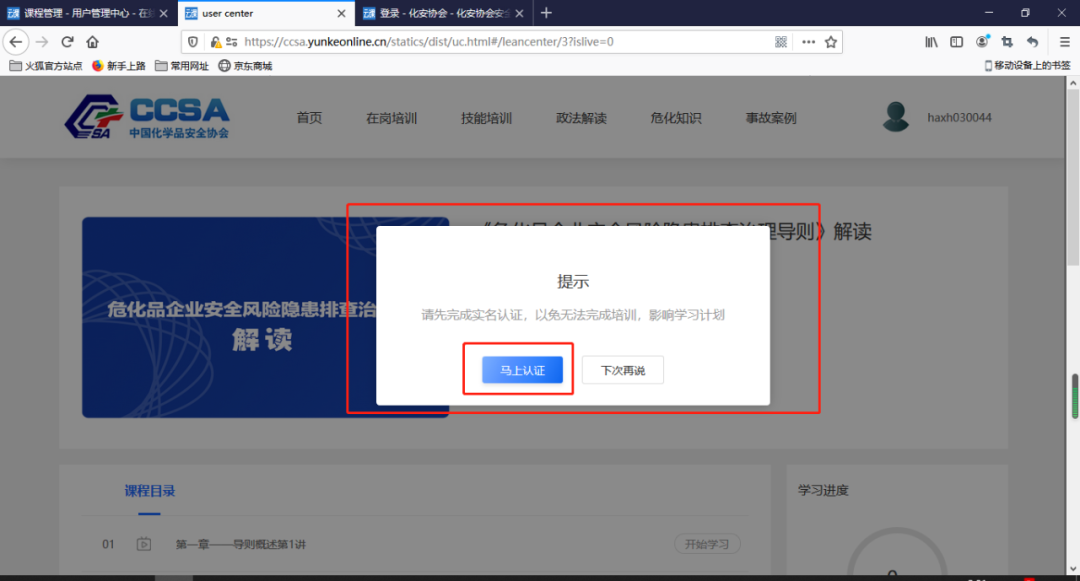Viewport: 1080px width, 581px height.
Task: Close the 课程管理 tab
Action: [163, 13]
